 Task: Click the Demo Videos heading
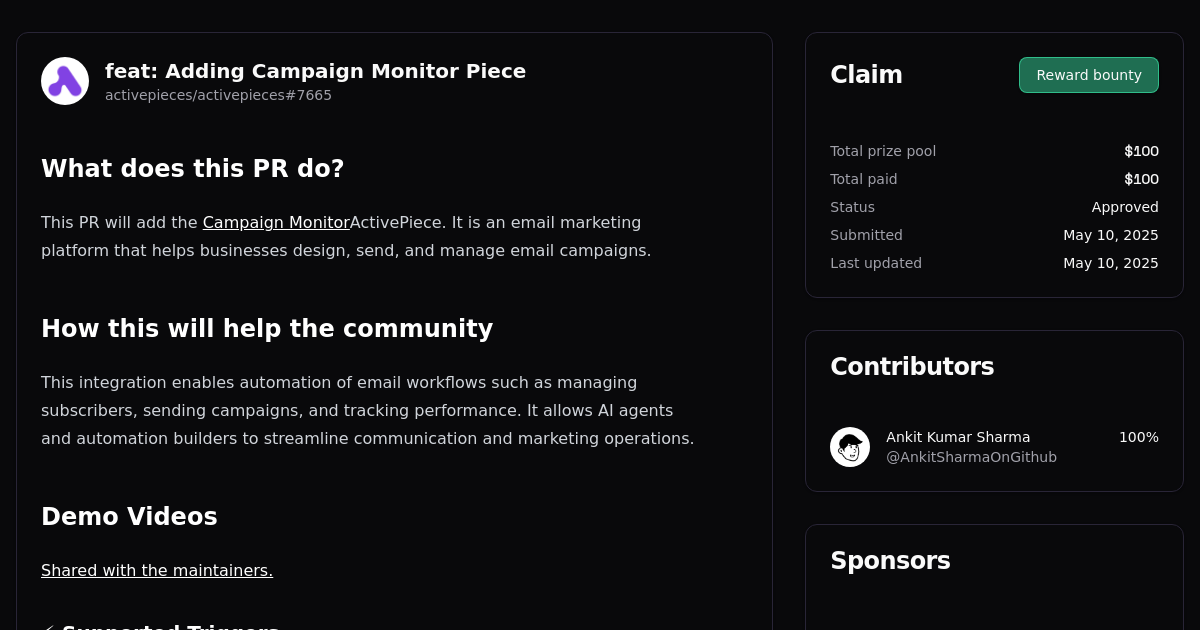pyautogui.click(x=129, y=517)
